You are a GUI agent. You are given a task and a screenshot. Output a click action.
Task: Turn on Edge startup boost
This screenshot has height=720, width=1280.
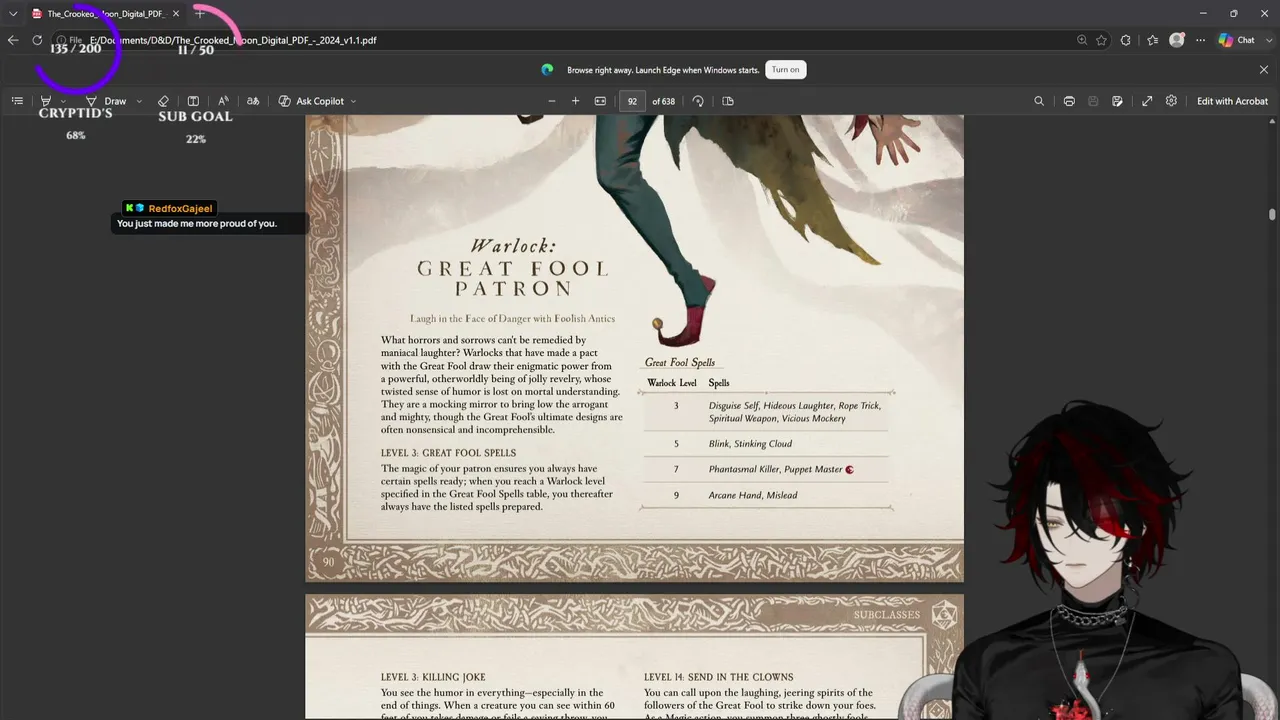coord(786,70)
